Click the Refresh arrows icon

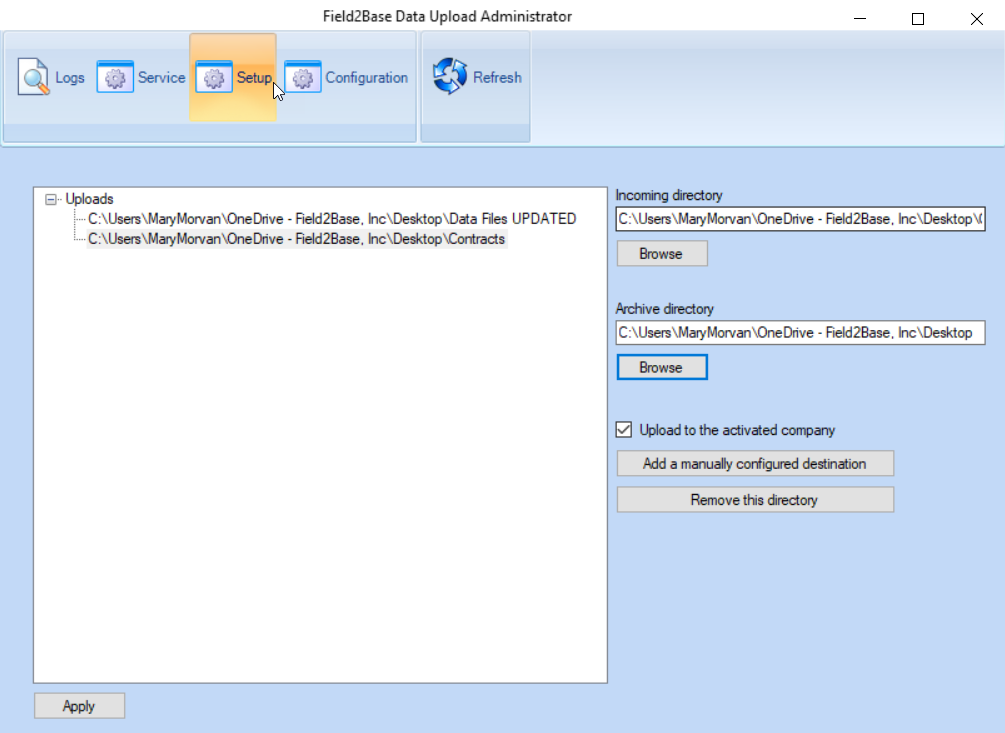pos(450,76)
